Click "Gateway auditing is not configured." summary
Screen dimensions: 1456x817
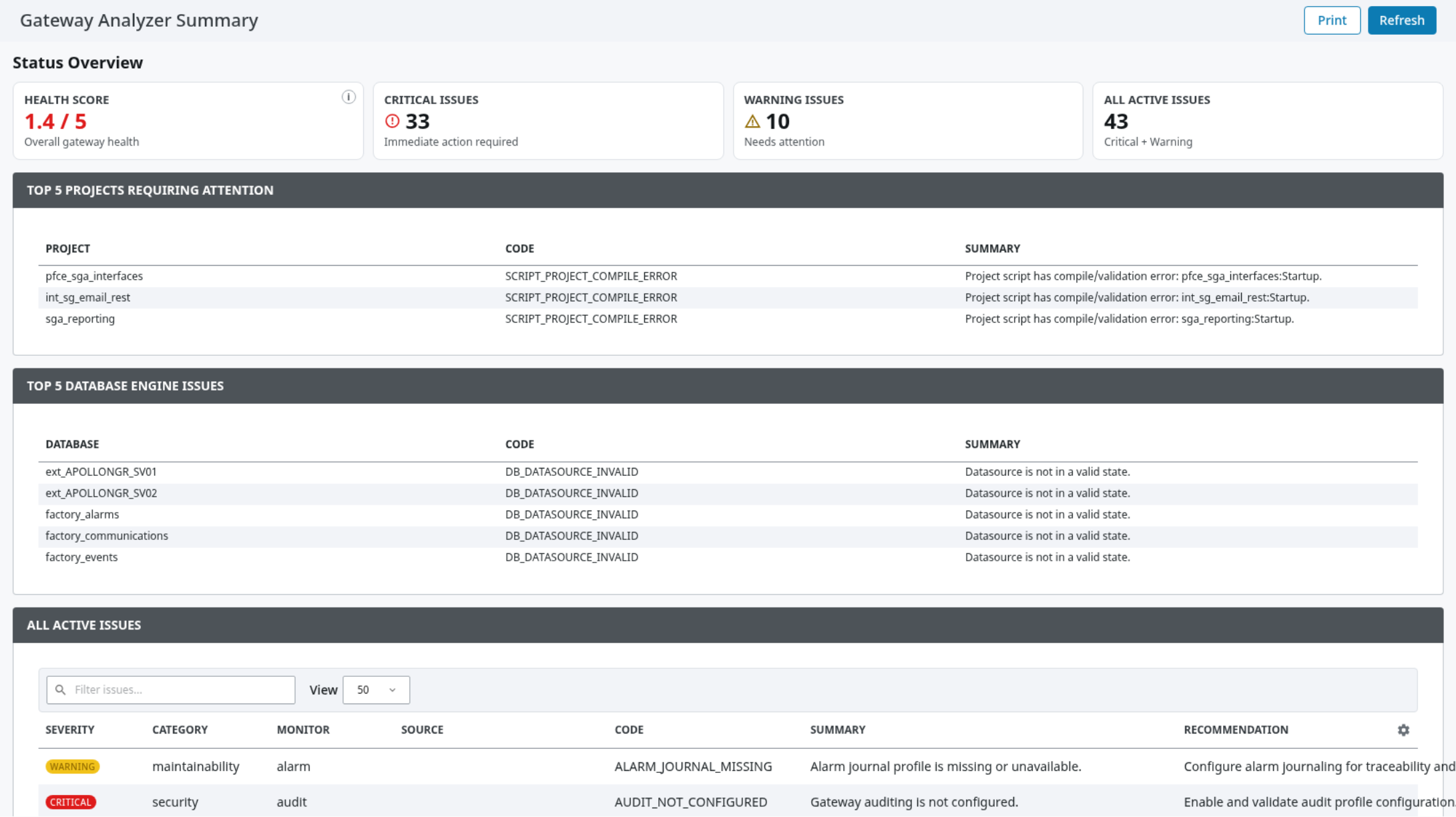click(914, 802)
